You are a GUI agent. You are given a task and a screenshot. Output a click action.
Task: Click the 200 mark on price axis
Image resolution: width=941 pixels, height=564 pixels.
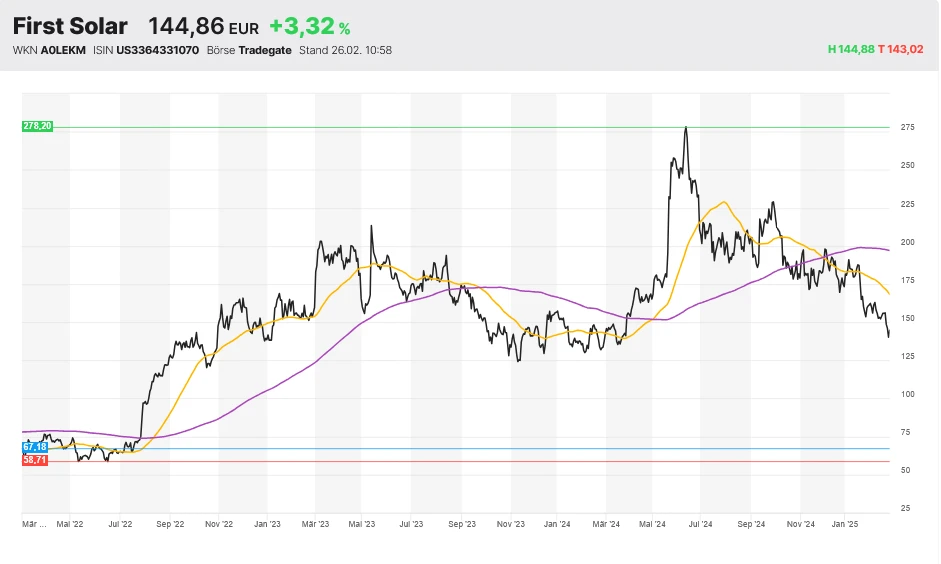(x=909, y=242)
